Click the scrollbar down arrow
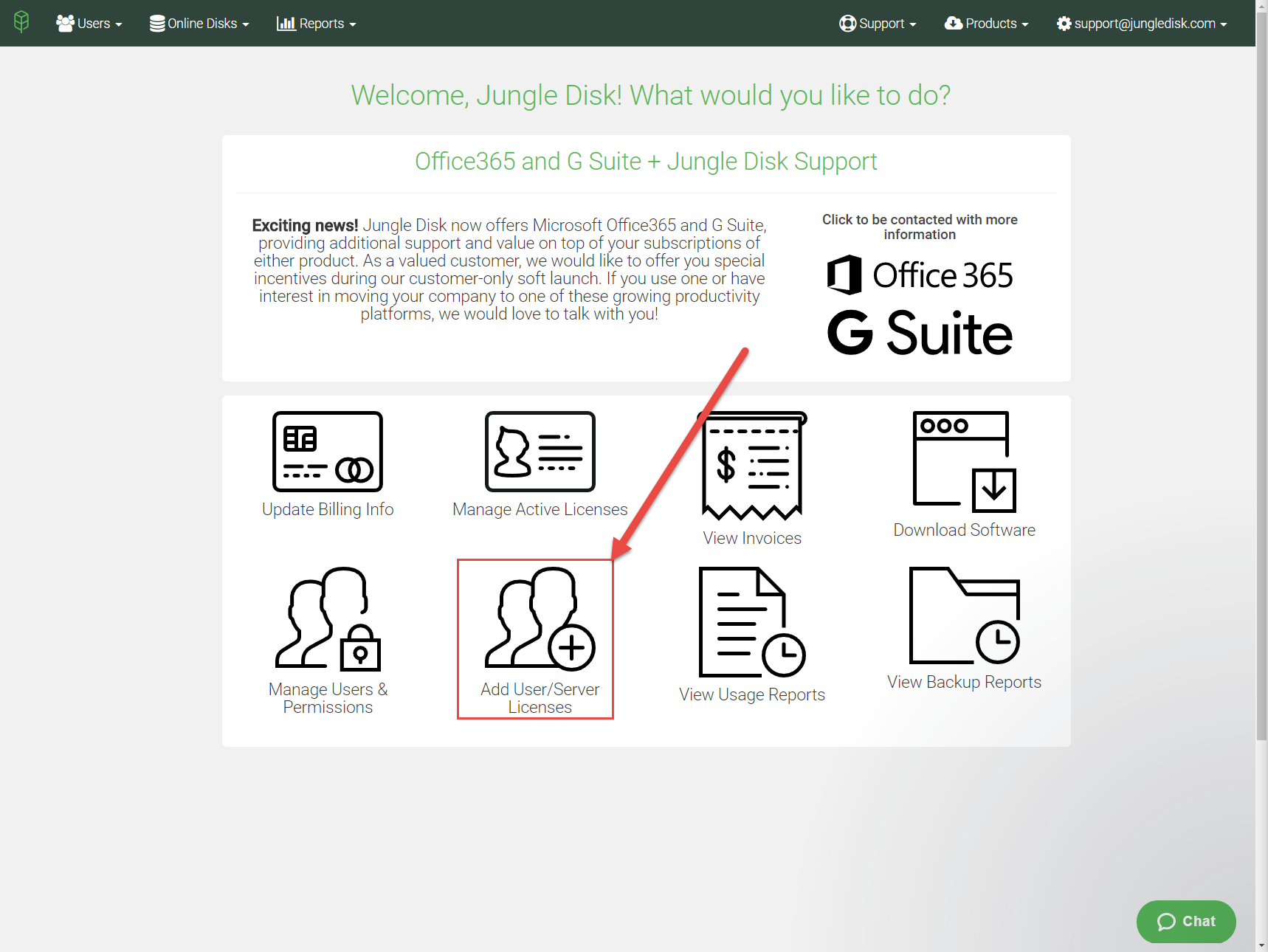 point(1261,945)
